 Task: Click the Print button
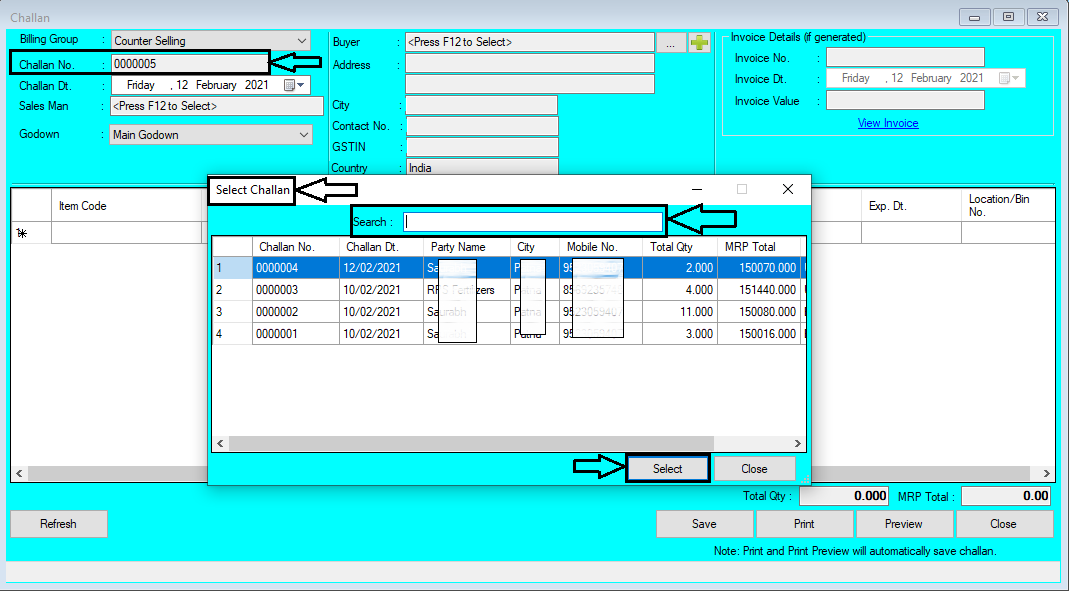tap(804, 523)
